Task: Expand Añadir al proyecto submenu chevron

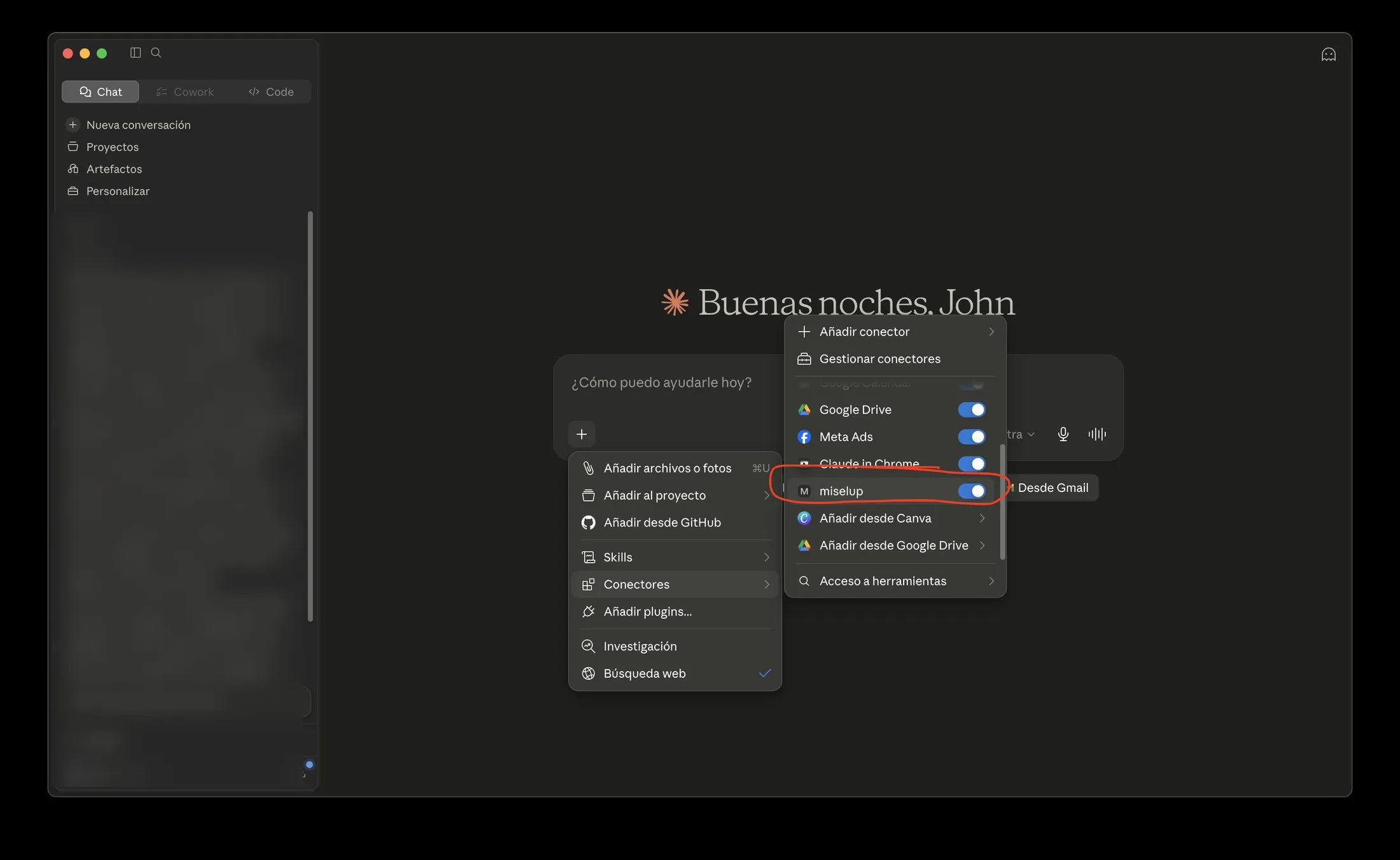Action: [x=766, y=495]
